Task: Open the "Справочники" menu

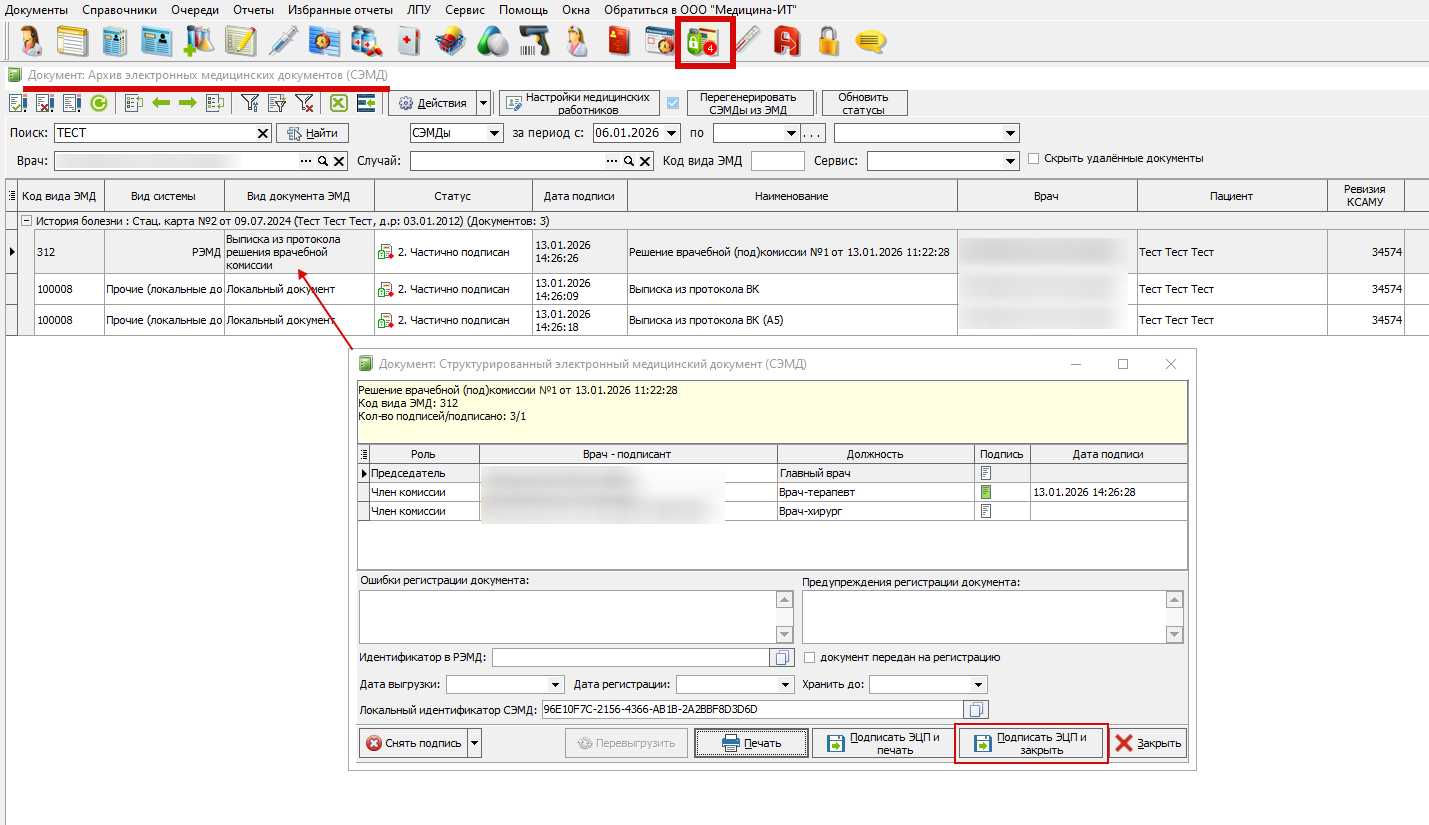Action: click(x=119, y=9)
